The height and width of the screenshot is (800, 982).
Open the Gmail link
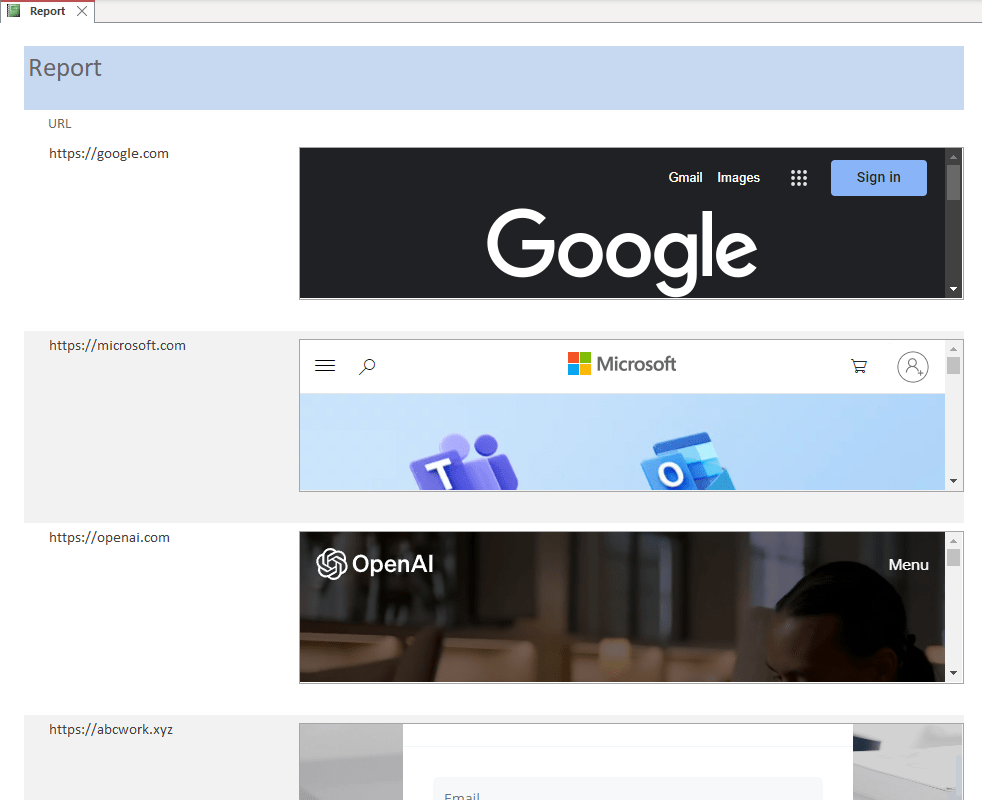click(x=685, y=177)
